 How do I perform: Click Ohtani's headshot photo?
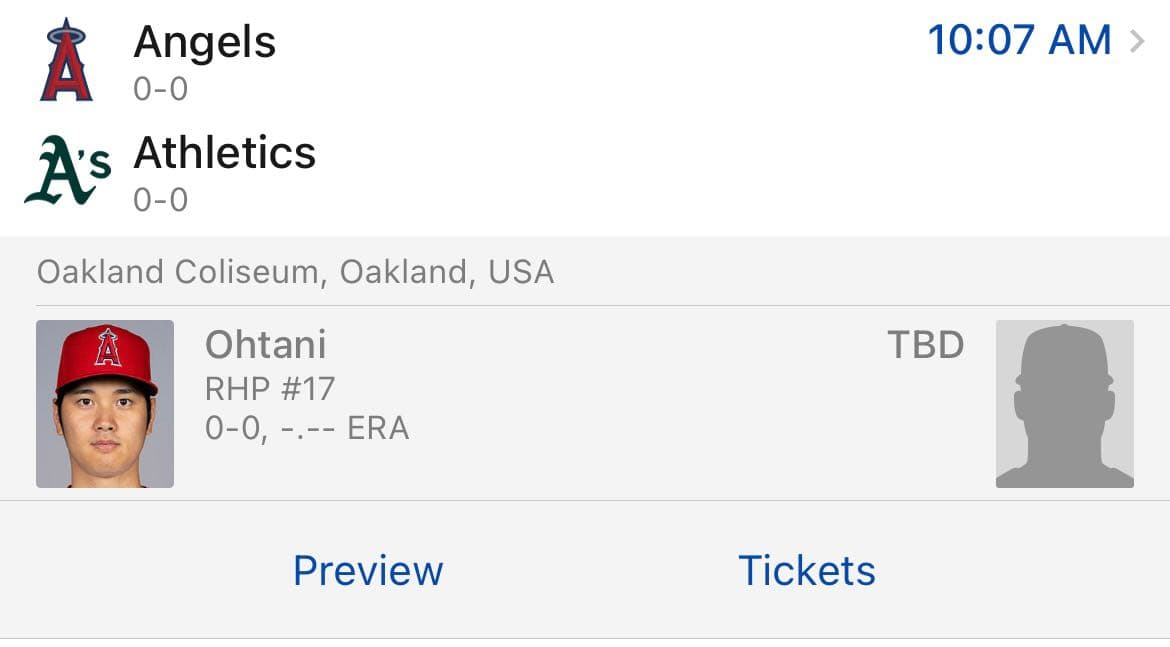pyautogui.click(x=105, y=402)
